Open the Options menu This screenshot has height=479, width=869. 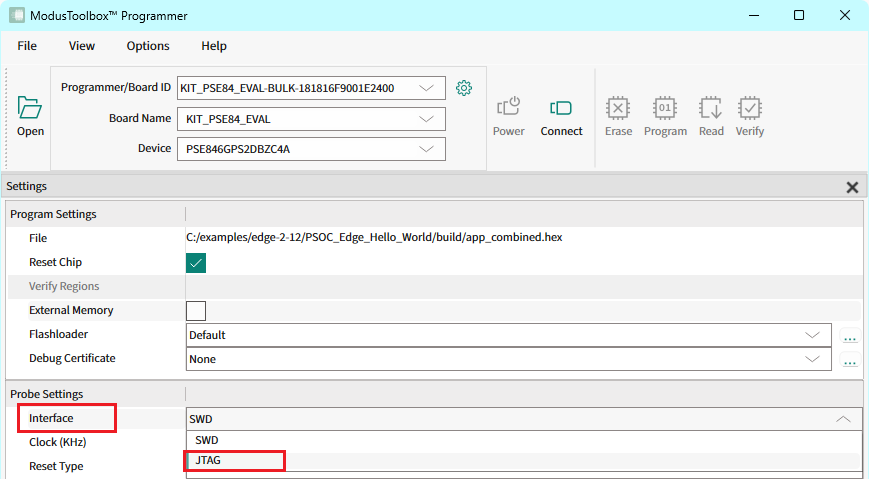148,46
